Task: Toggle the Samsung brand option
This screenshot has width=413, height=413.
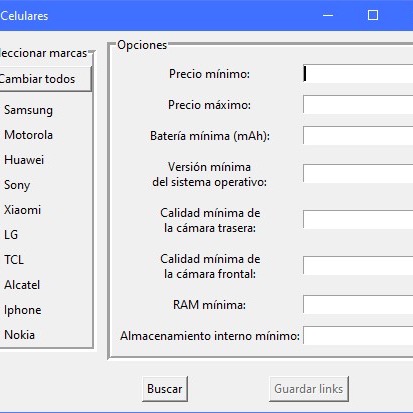Action: 28,110
